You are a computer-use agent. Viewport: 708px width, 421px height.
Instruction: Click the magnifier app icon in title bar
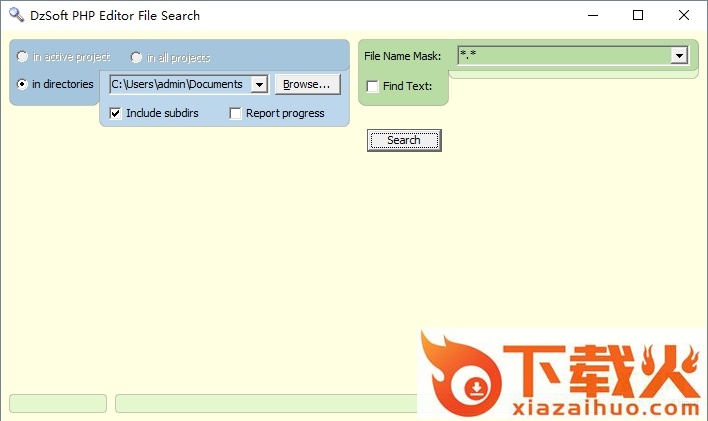17,15
